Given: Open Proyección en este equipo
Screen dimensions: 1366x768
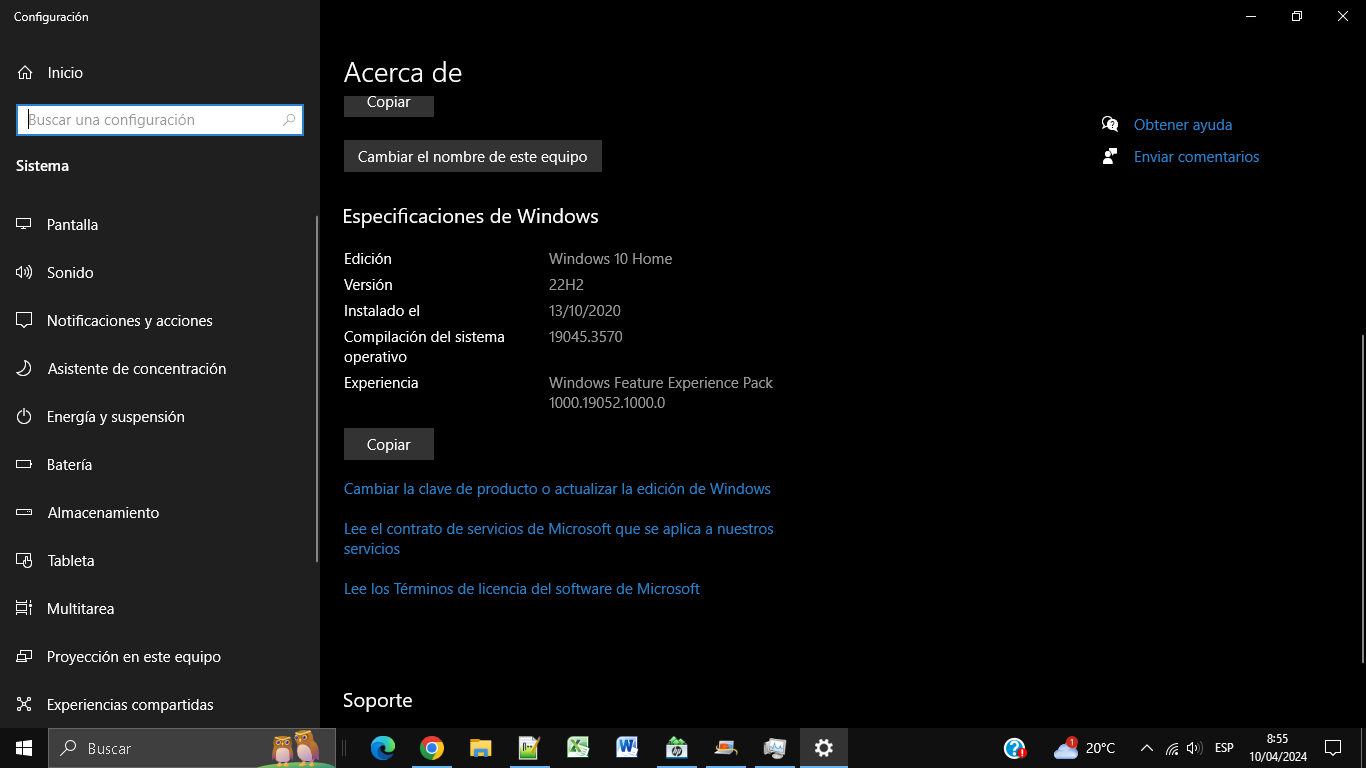Looking at the screenshot, I should click(x=160, y=657).
